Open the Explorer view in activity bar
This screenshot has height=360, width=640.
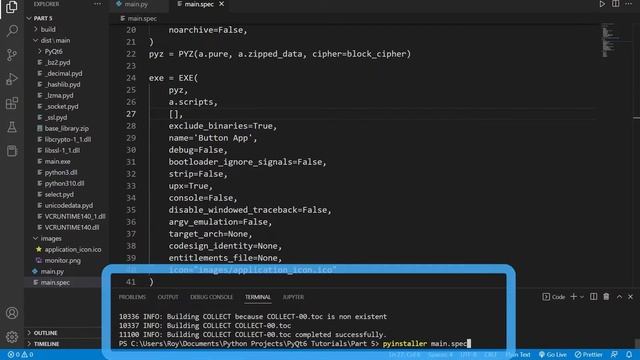12,7
